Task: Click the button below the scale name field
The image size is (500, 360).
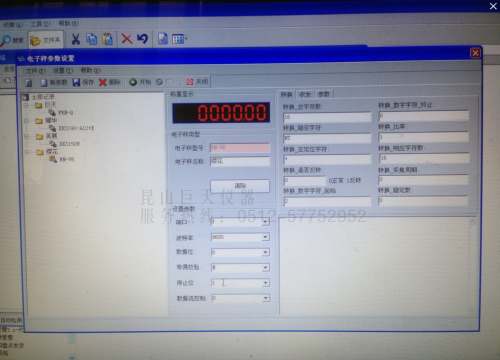Action: tap(240, 186)
